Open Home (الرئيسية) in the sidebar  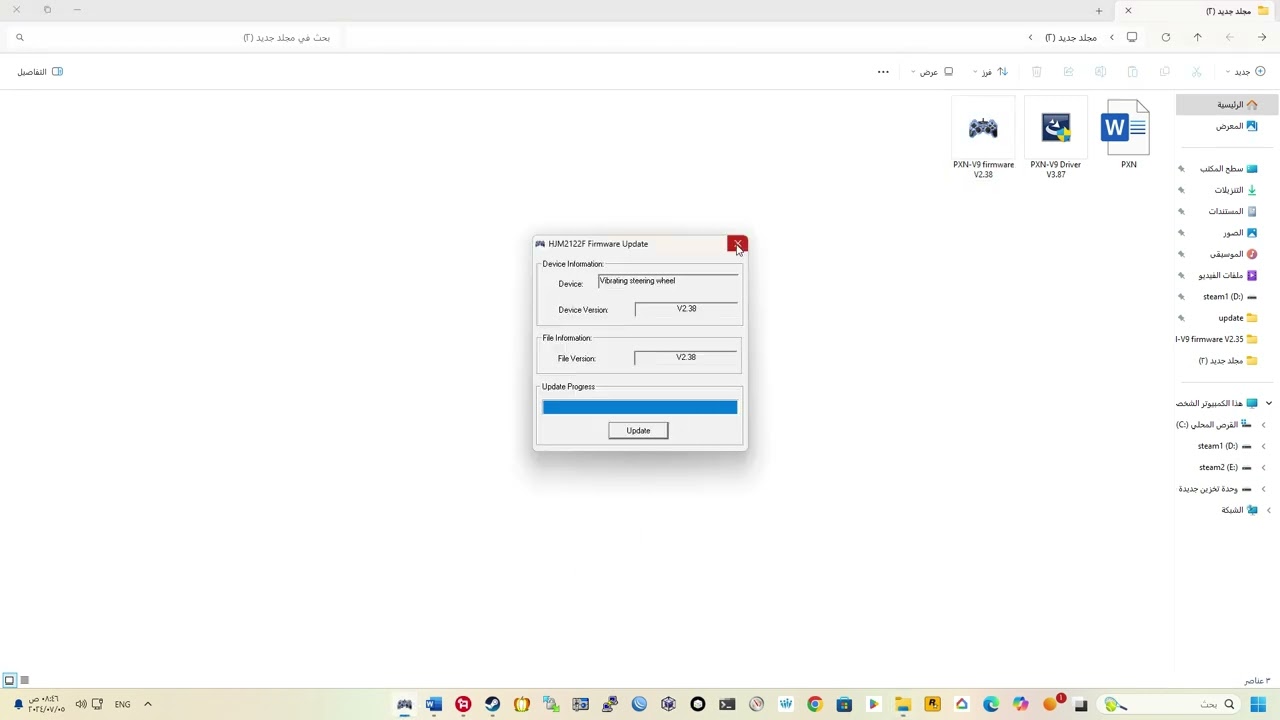(1227, 105)
